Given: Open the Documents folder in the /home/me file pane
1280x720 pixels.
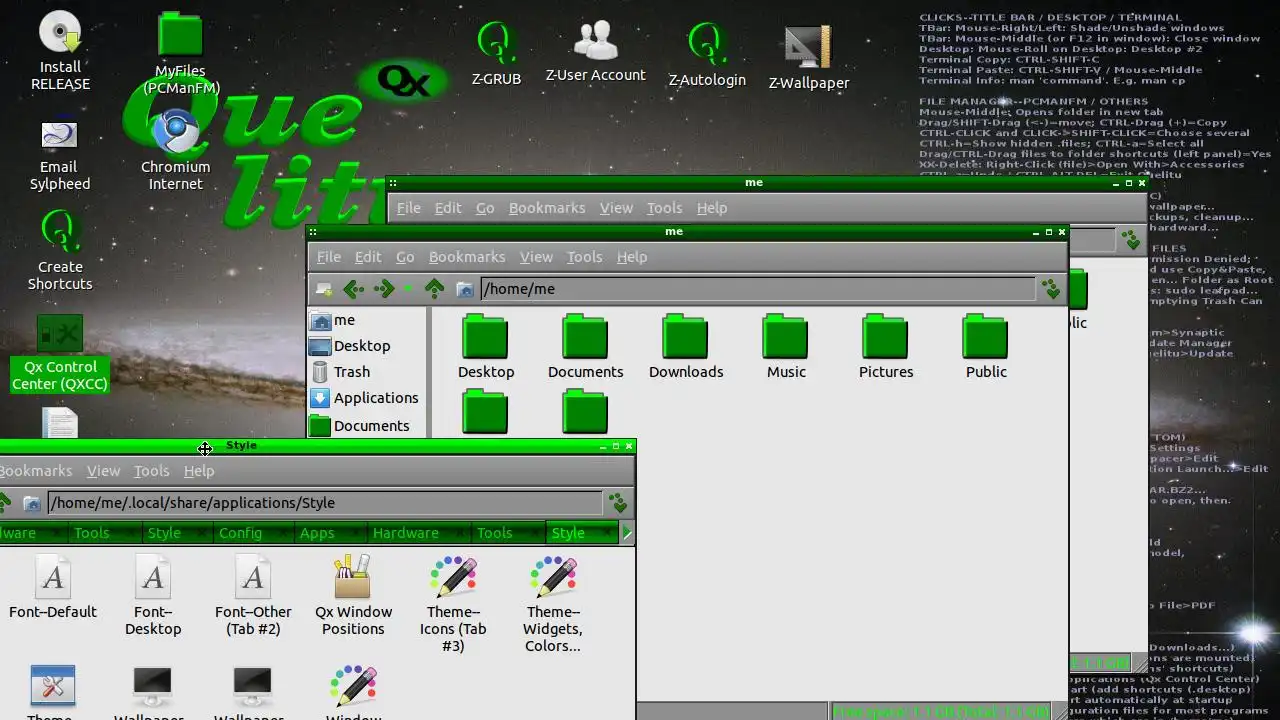Looking at the screenshot, I should click(586, 346).
